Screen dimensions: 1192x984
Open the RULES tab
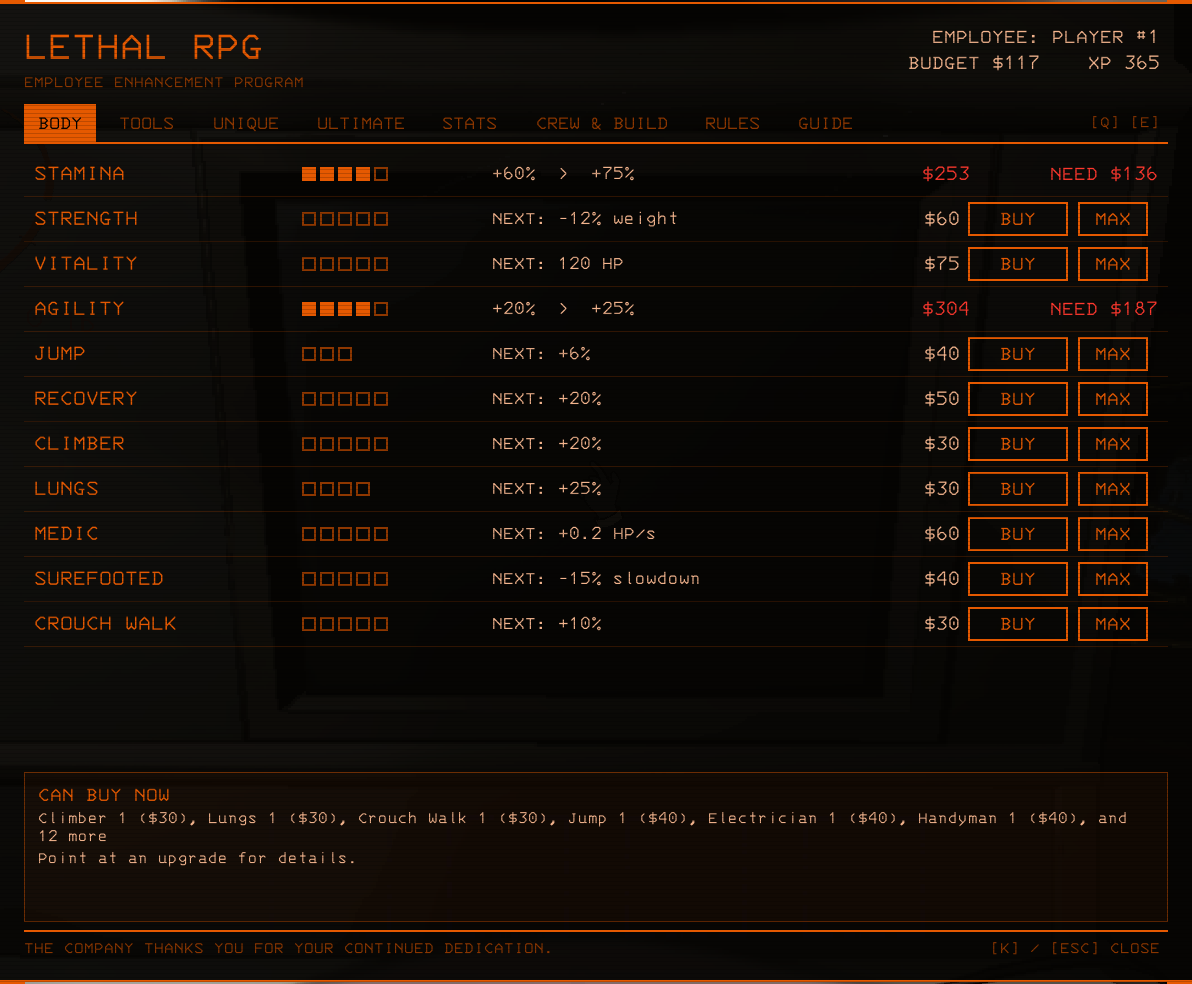[x=732, y=123]
